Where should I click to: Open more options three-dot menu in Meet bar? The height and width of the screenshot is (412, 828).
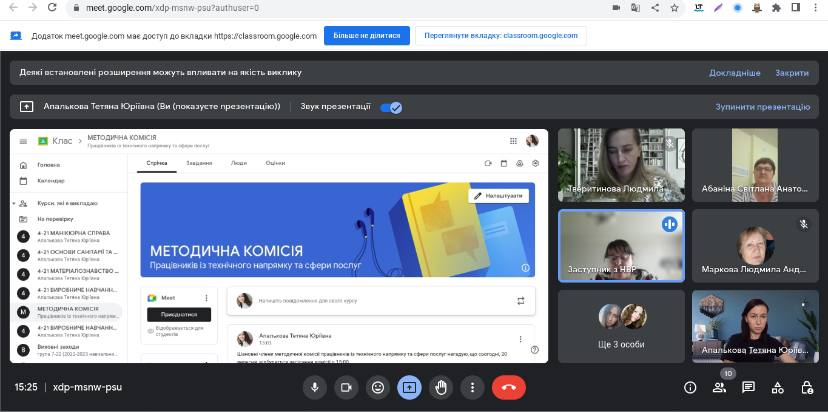click(x=472, y=388)
